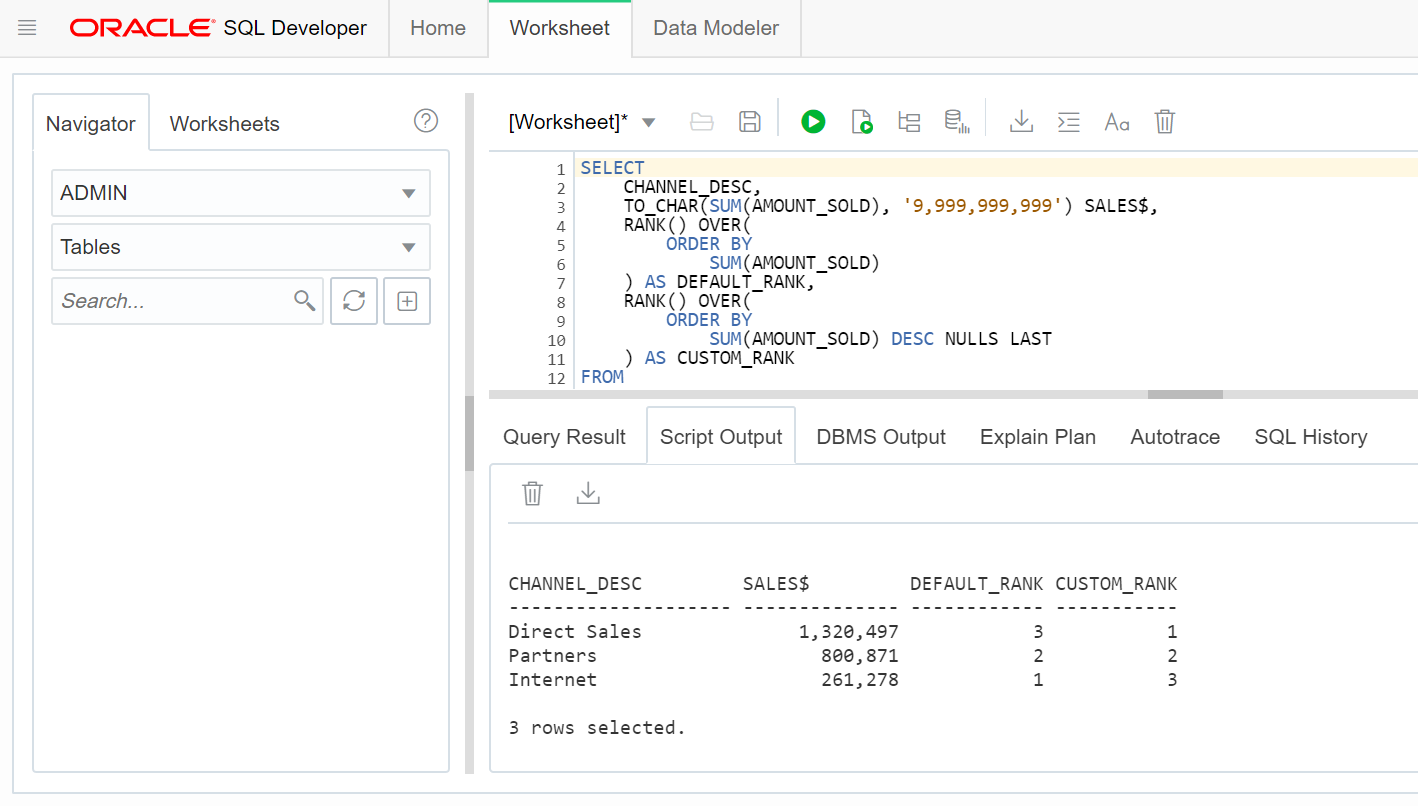The width and height of the screenshot is (1418, 806).
Task: Save the worksheet using disk icon
Action: coord(750,122)
